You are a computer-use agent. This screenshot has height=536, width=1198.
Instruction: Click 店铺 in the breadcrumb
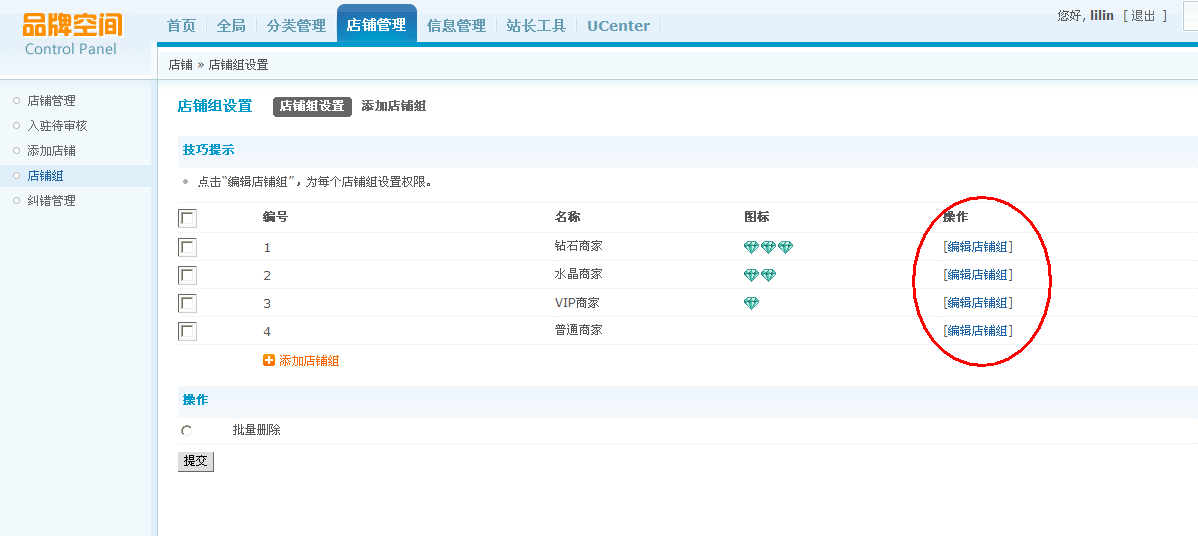[x=180, y=65]
